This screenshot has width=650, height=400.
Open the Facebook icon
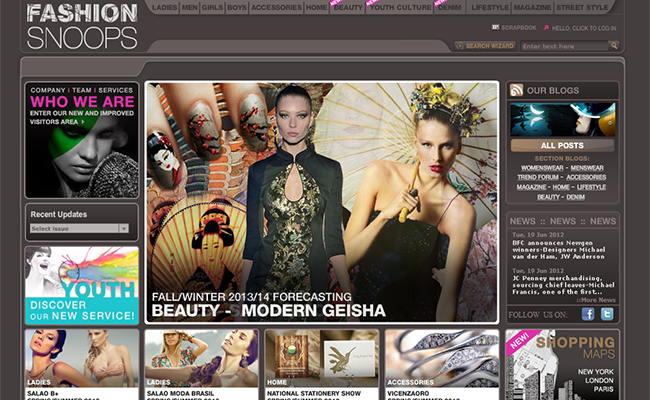[x=588, y=314]
